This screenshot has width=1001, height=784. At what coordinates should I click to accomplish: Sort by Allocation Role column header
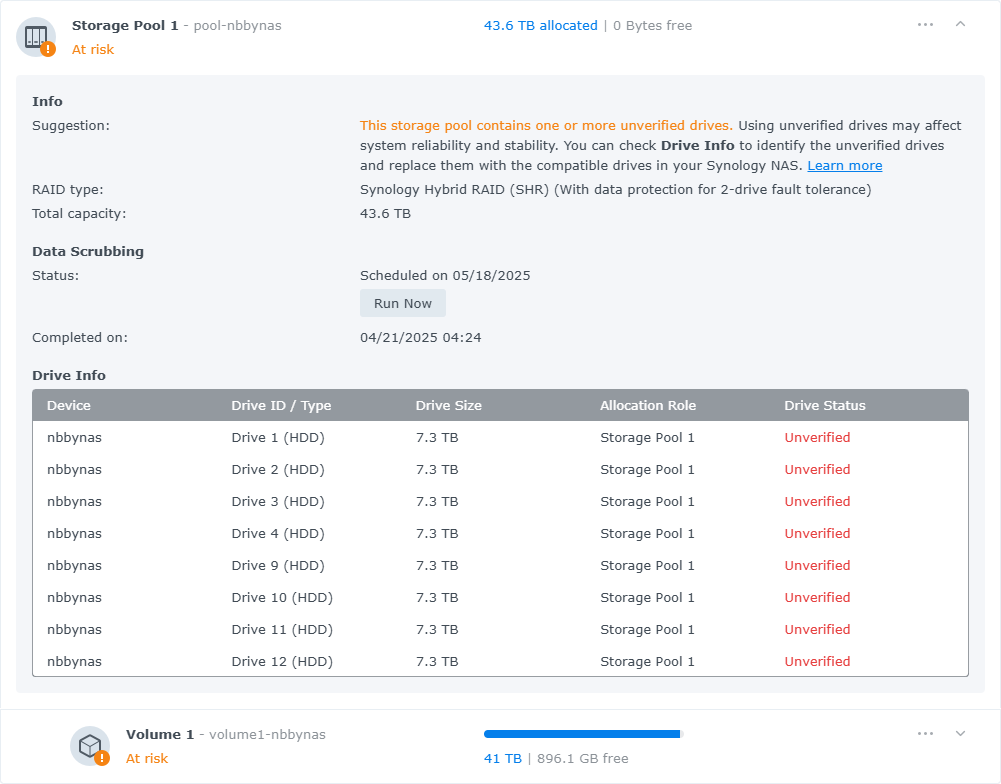click(648, 405)
